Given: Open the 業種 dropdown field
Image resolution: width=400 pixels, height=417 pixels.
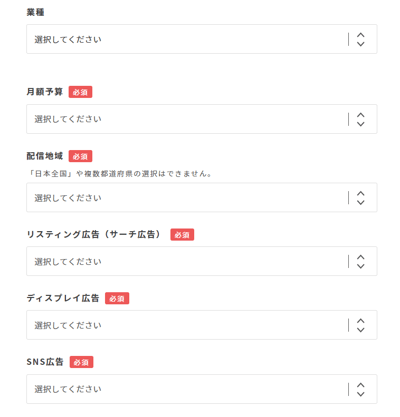Looking at the screenshot, I should pos(202,39).
